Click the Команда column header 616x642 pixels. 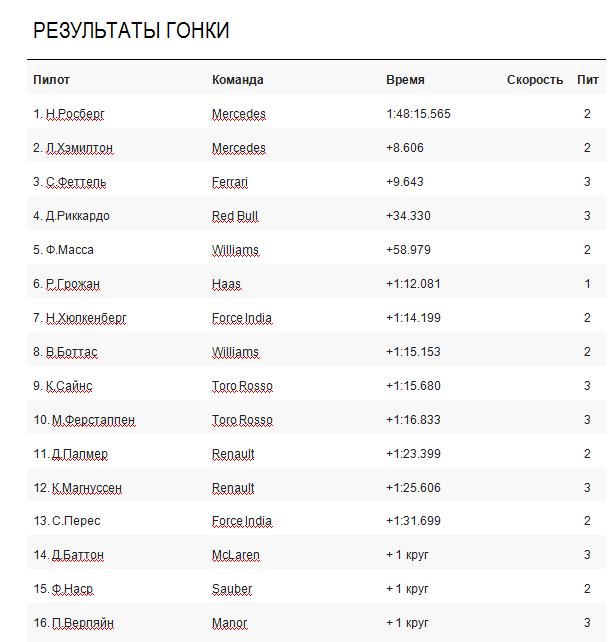238,79
